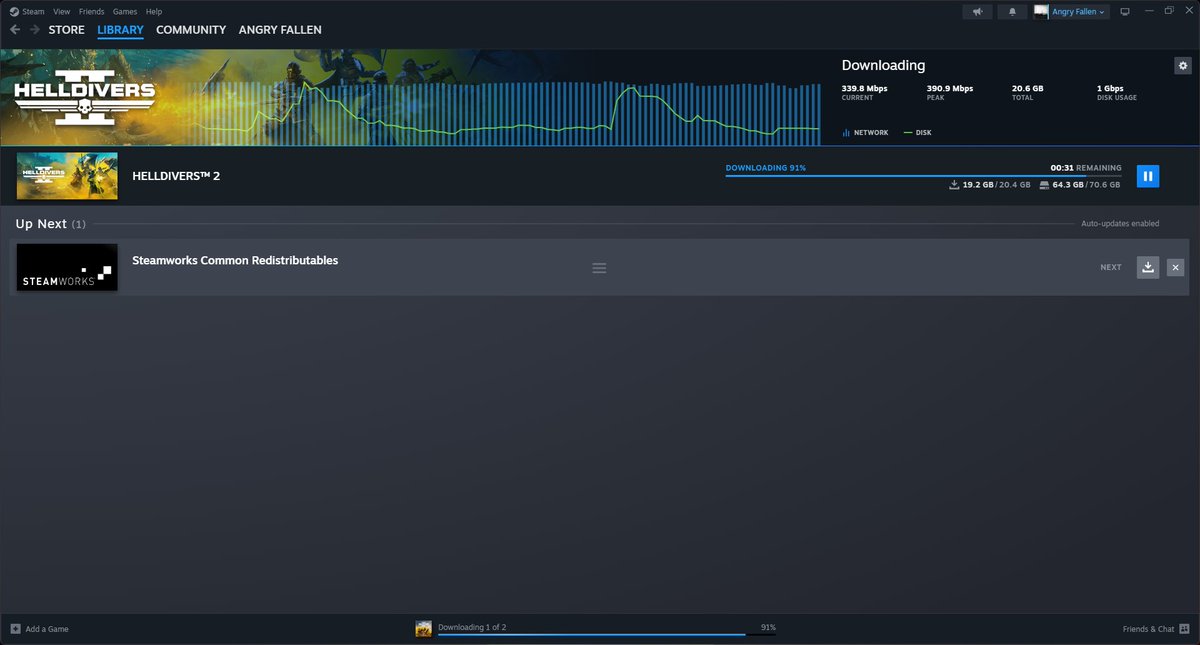Click the Steamworks logo thumbnail
Screen dimensions: 1200x645
point(67,268)
